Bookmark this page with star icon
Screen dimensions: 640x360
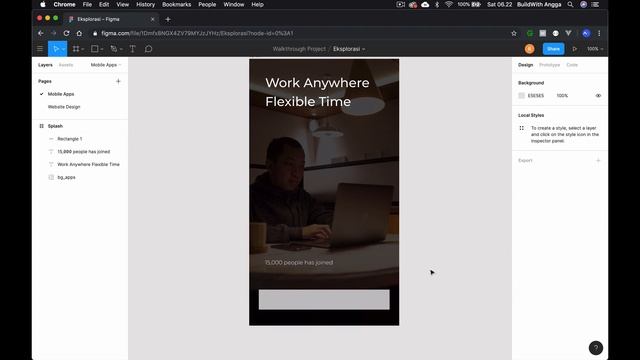click(x=514, y=33)
